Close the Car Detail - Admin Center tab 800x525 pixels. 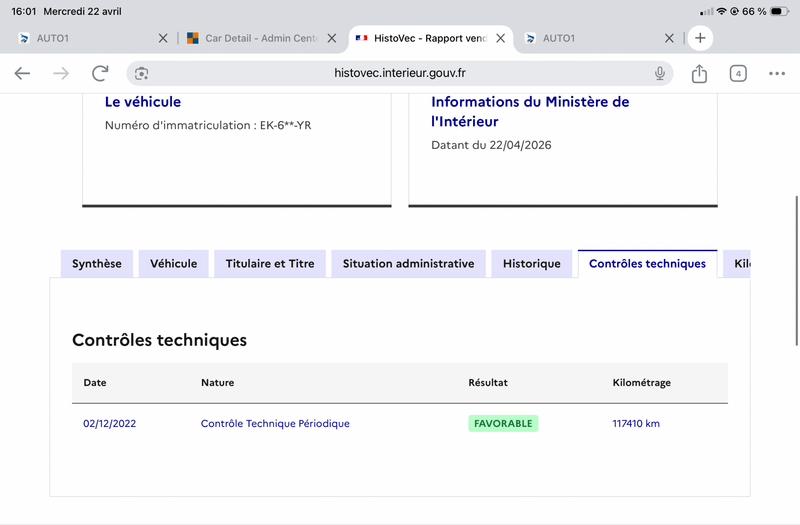click(332, 38)
